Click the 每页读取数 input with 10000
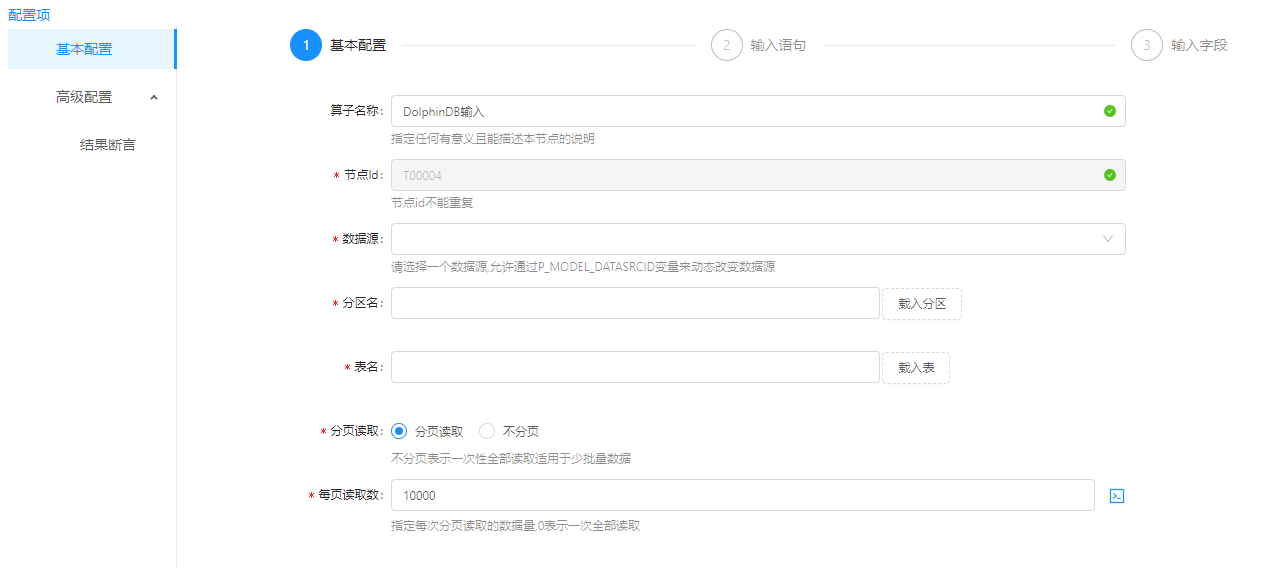Image resolution: width=1263 pixels, height=568 pixels. coord(742,495)
